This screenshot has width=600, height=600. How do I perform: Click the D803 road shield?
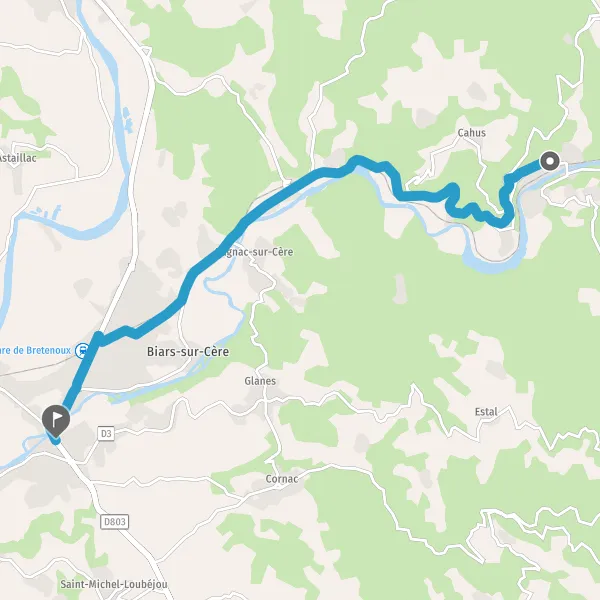click(x=114, y=522)
